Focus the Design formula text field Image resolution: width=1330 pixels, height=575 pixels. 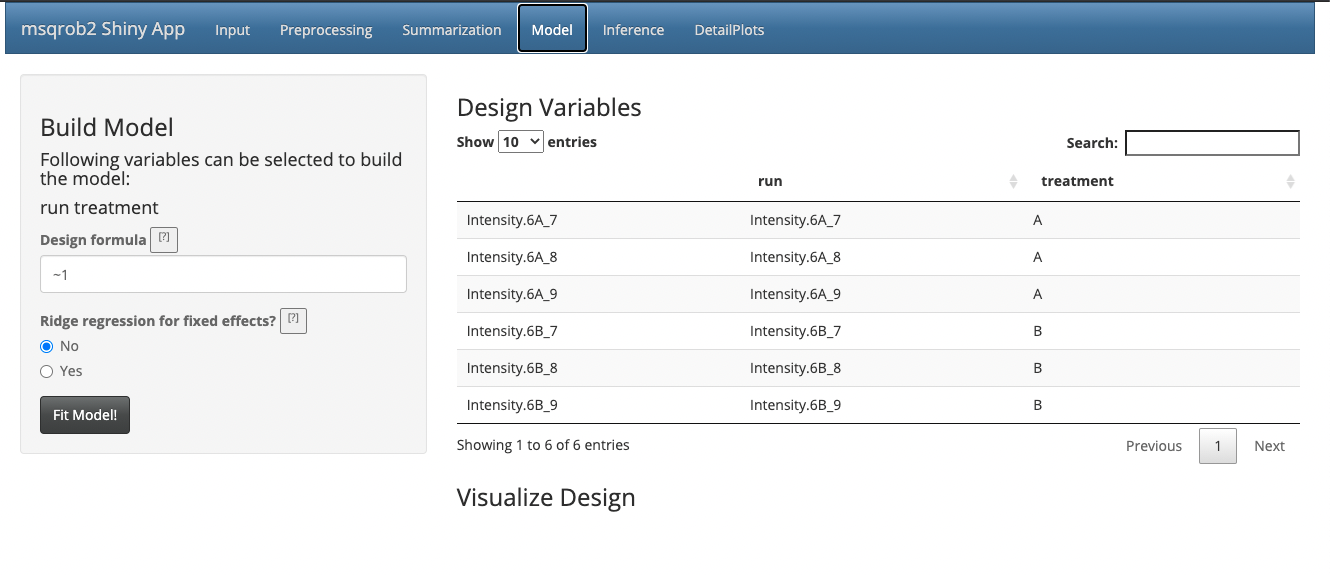223,274
